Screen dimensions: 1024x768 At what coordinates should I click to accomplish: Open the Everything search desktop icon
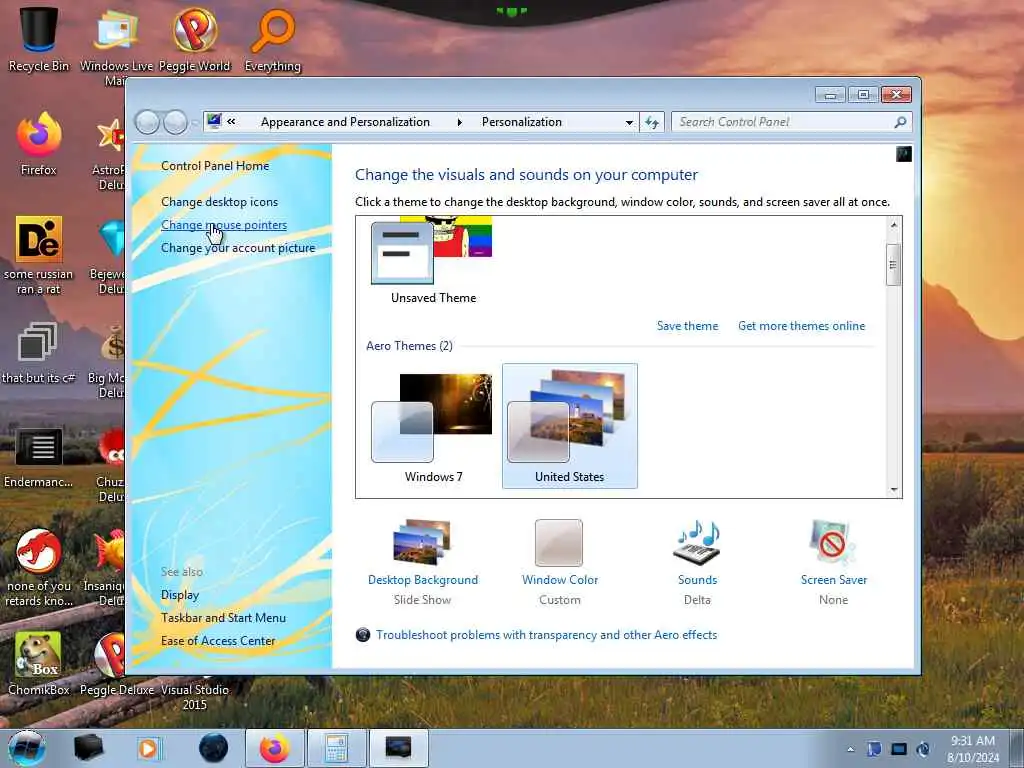pyautogui.click(x=273, y=39)
